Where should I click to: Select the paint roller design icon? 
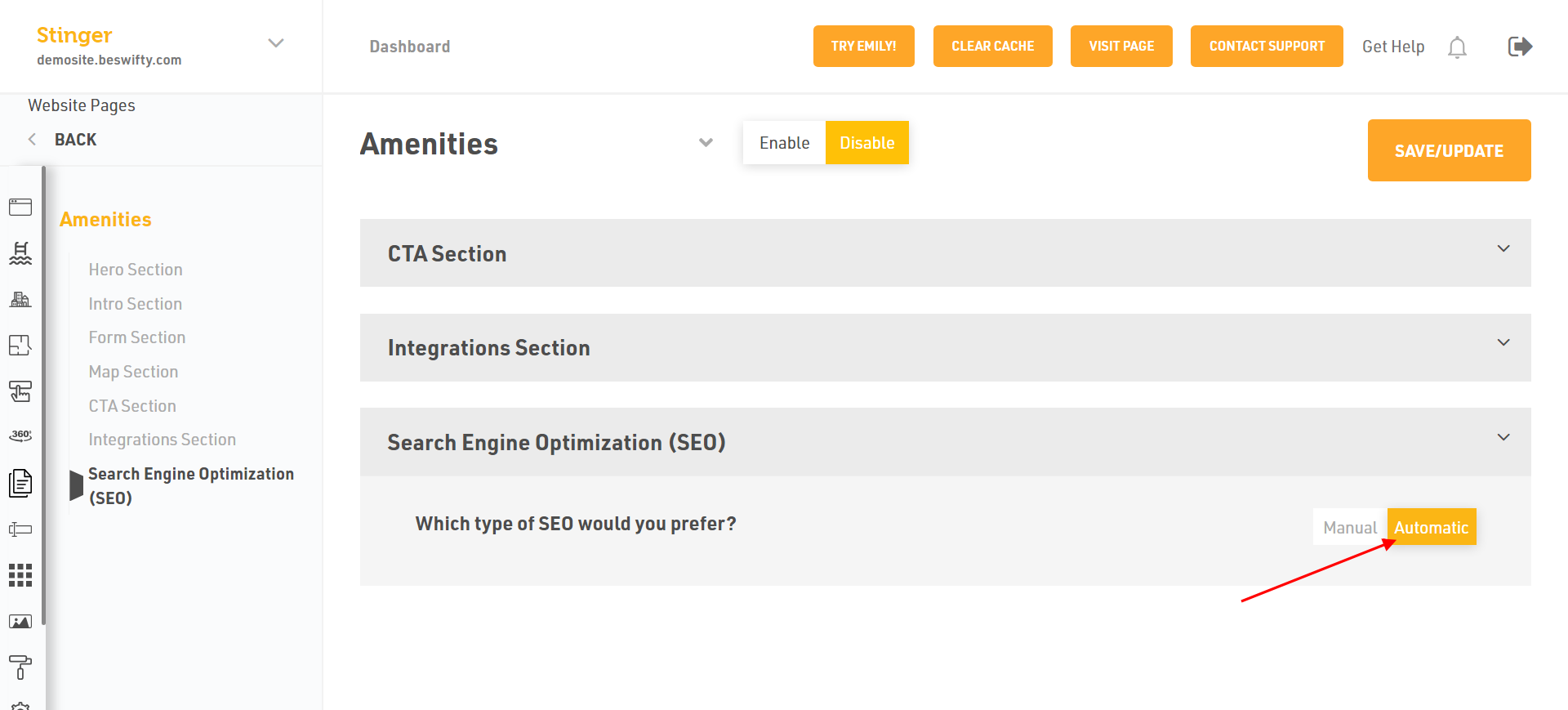20,668
